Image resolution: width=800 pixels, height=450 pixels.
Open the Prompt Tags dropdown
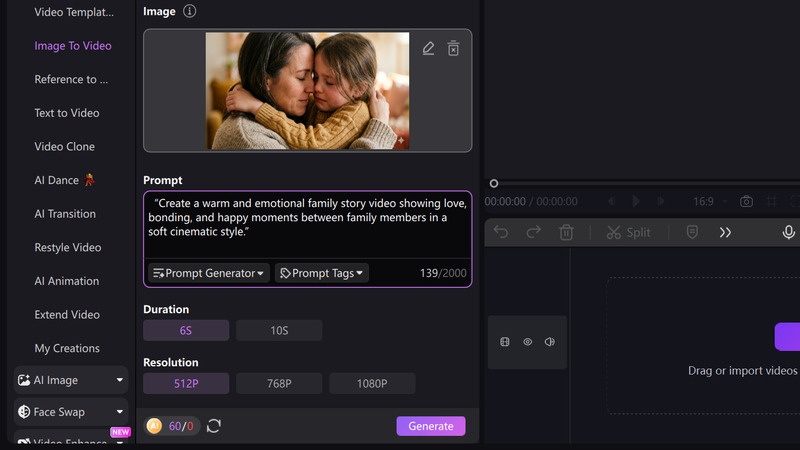(x=321, y=273)
